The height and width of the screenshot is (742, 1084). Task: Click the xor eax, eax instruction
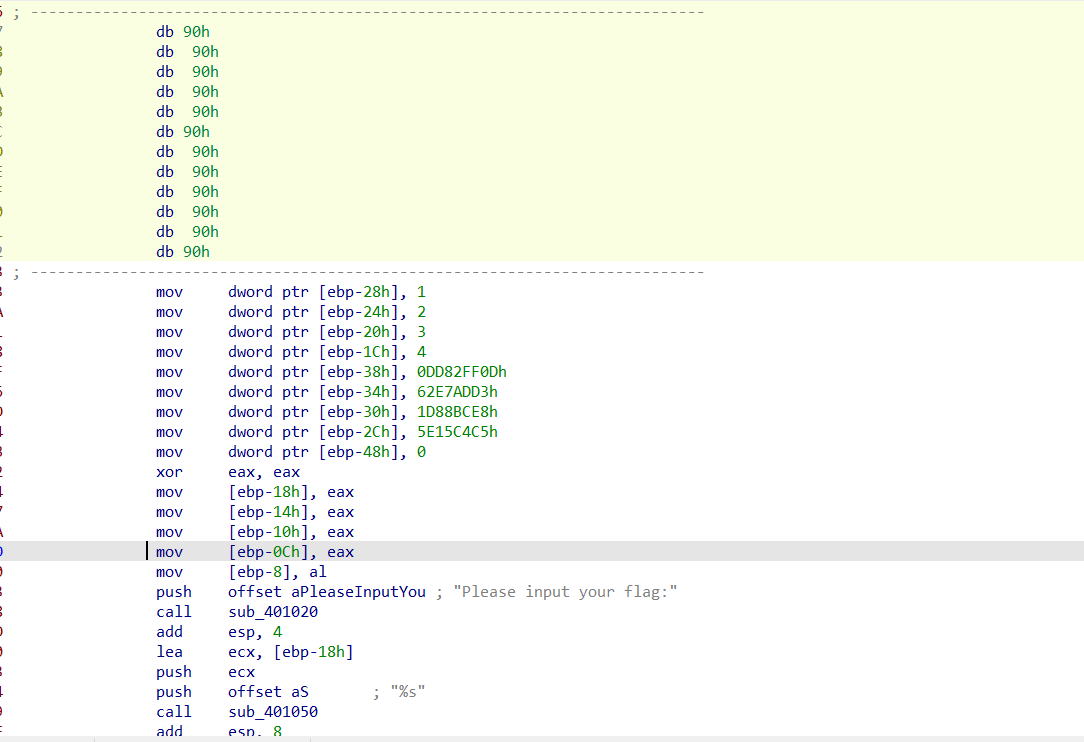[x=228, y=472]
